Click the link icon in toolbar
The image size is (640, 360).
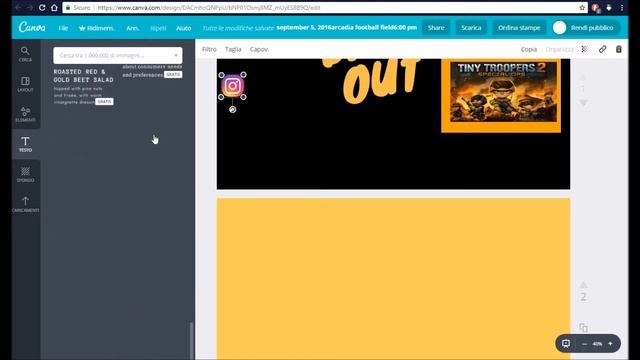coord(602,49)
